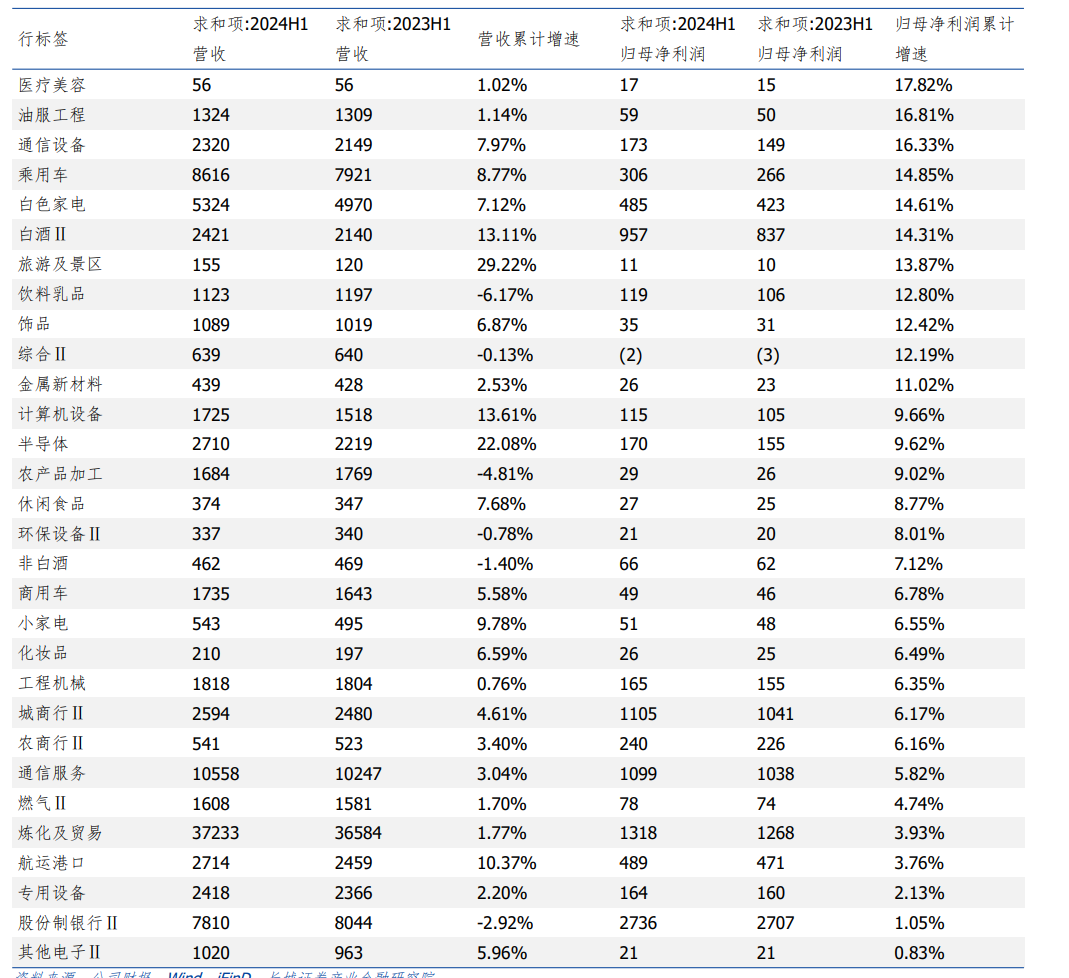Select the 1.05% profit growth cell
The width and height of the screenshot is (1069, 978).
919,923
